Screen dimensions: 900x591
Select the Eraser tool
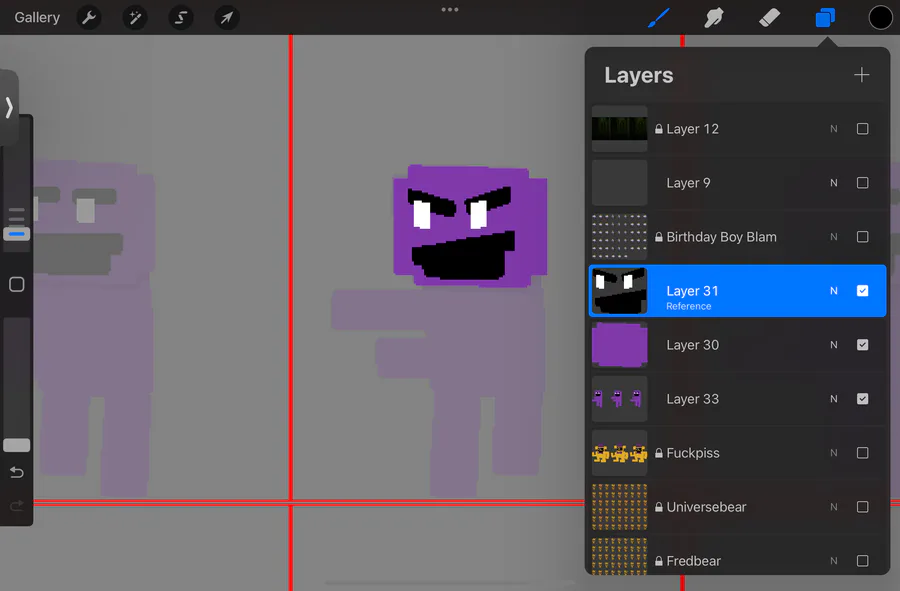pyautogui.click(x=769, y=18)
